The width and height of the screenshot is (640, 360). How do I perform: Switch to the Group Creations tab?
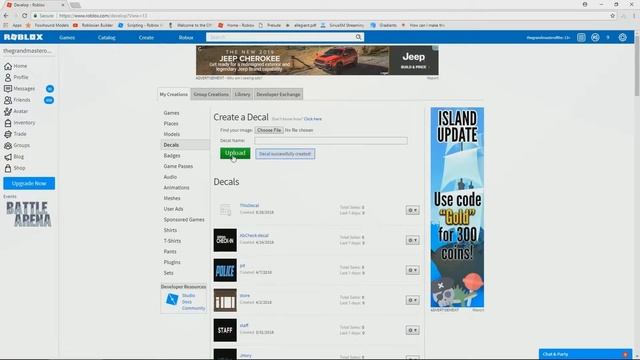(211, 94)
